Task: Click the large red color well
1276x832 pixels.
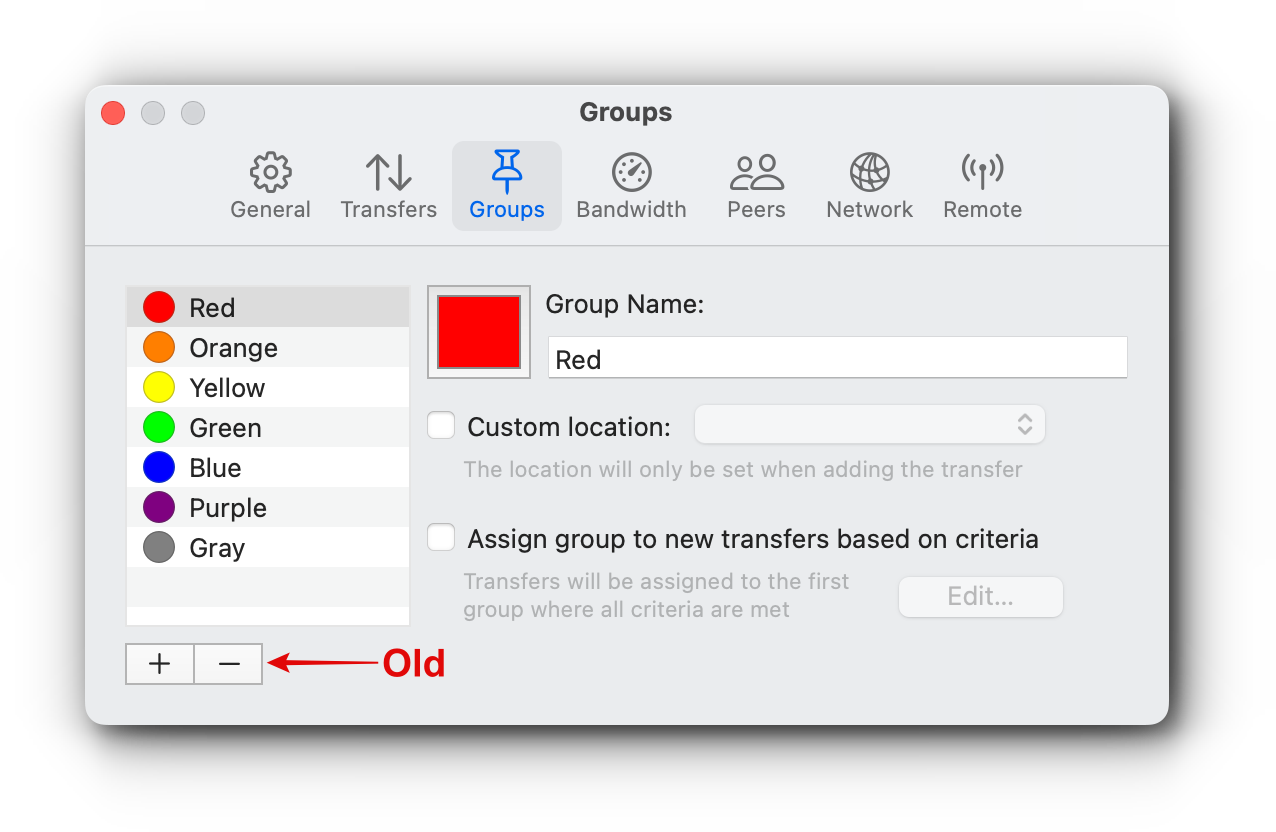Action: pos(479,332)
